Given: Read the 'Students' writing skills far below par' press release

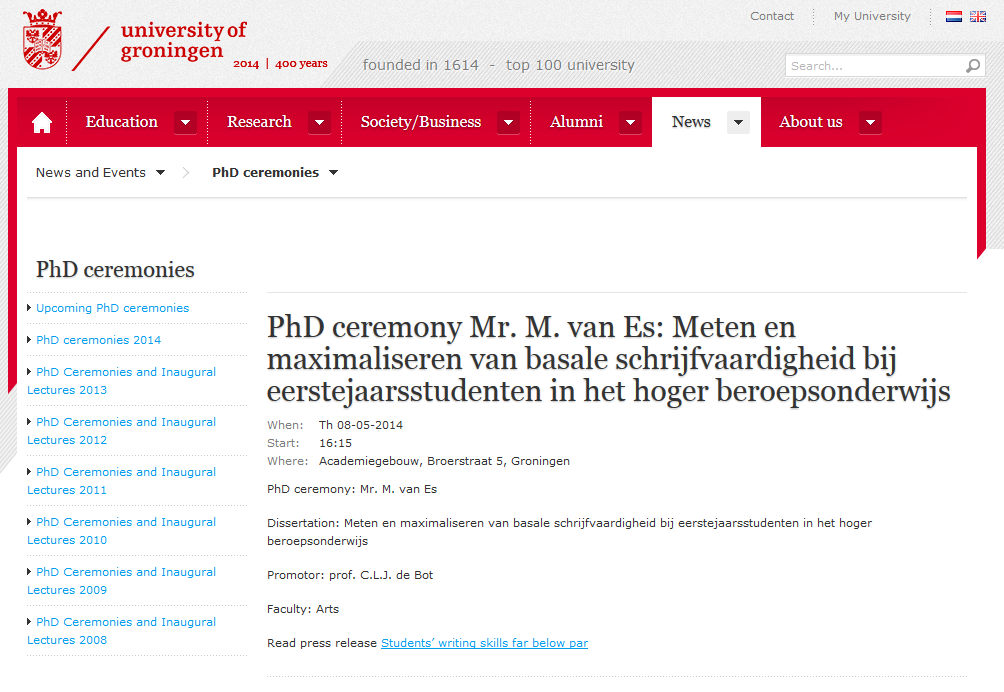Looking at the screenshot, I should (x=484, y=643).
